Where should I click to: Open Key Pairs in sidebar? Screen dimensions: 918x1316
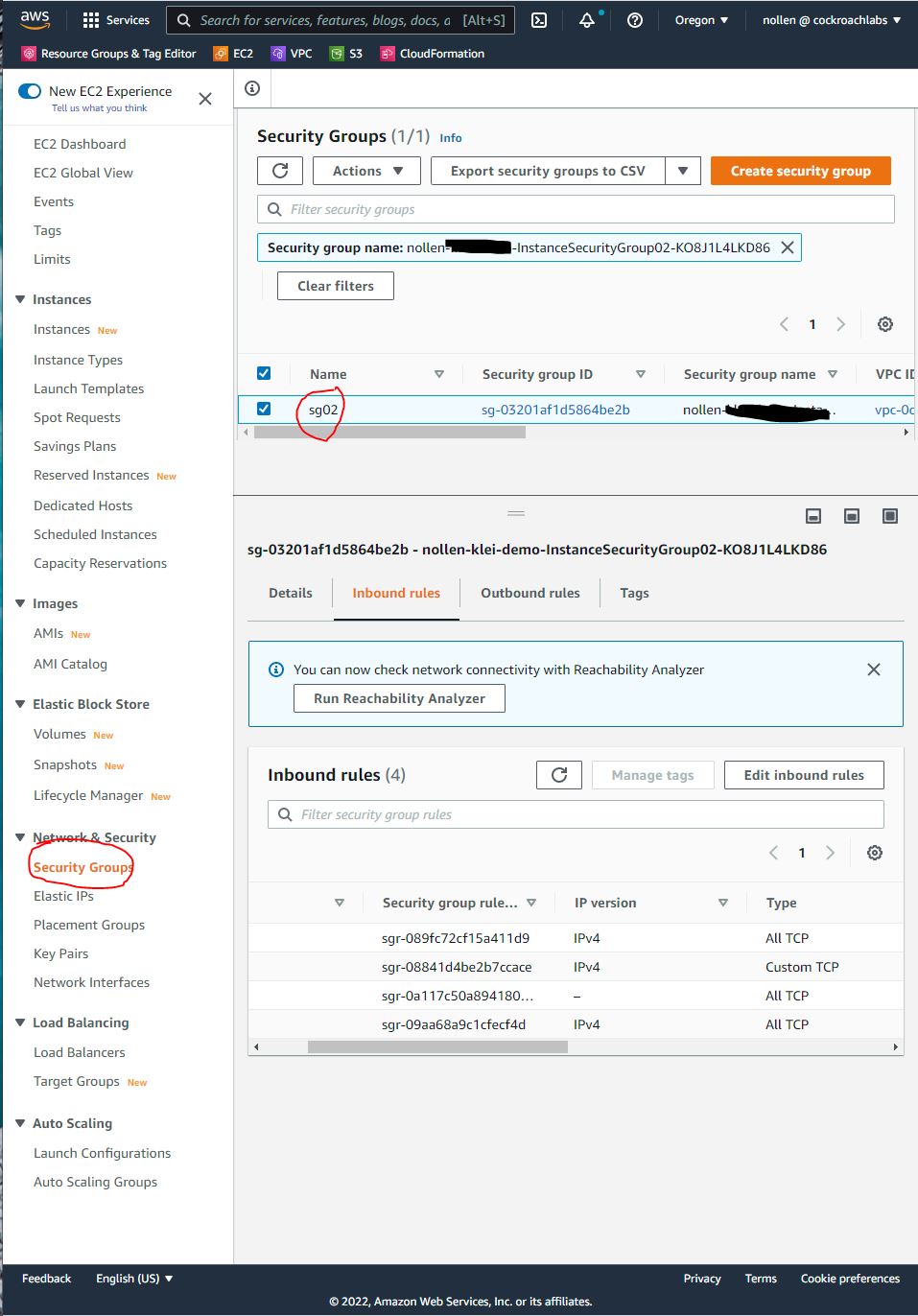[x=60, y=953]
